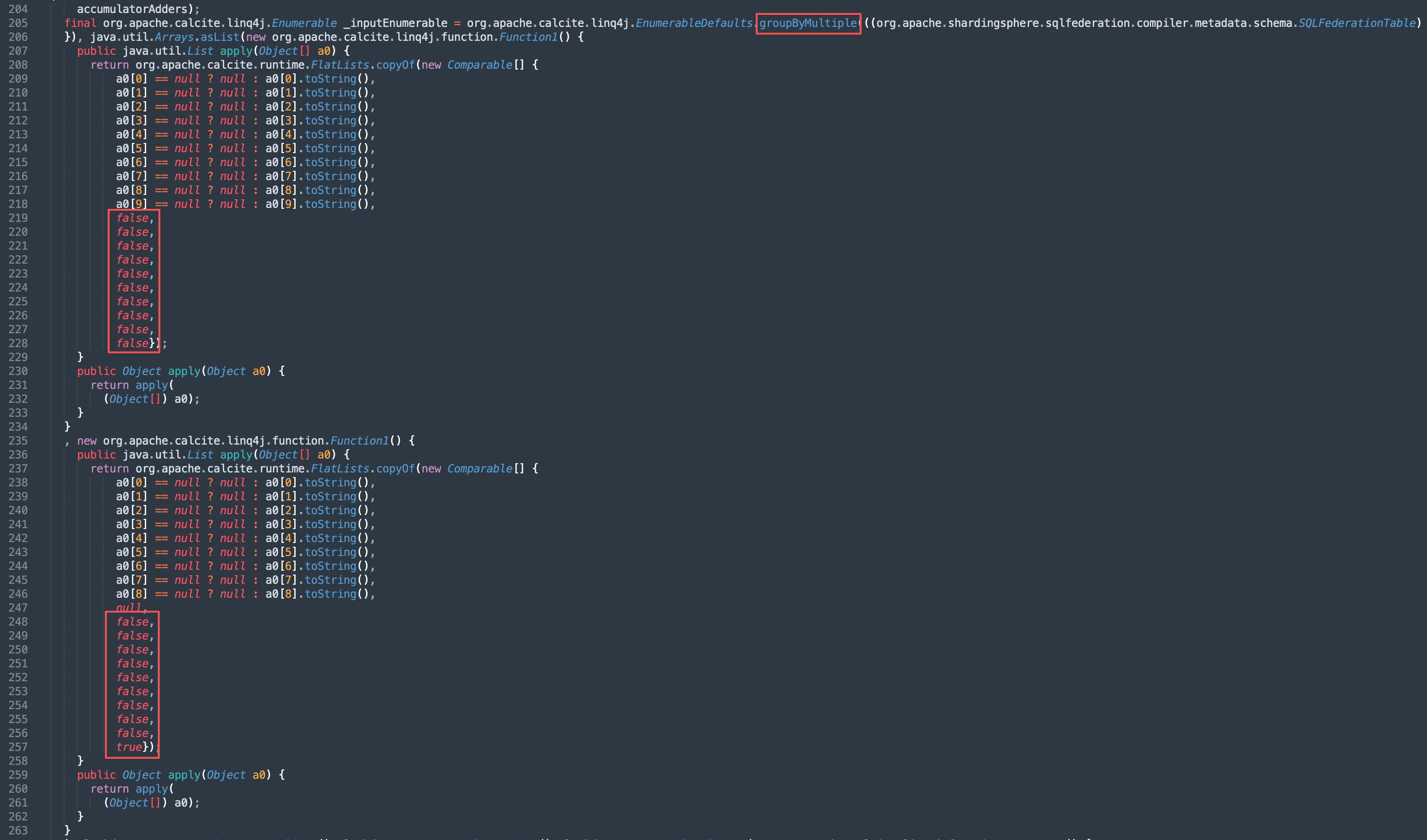1427x840 pixels.
Task: Click the return keyword on line 231
Action: coord(109,385)
